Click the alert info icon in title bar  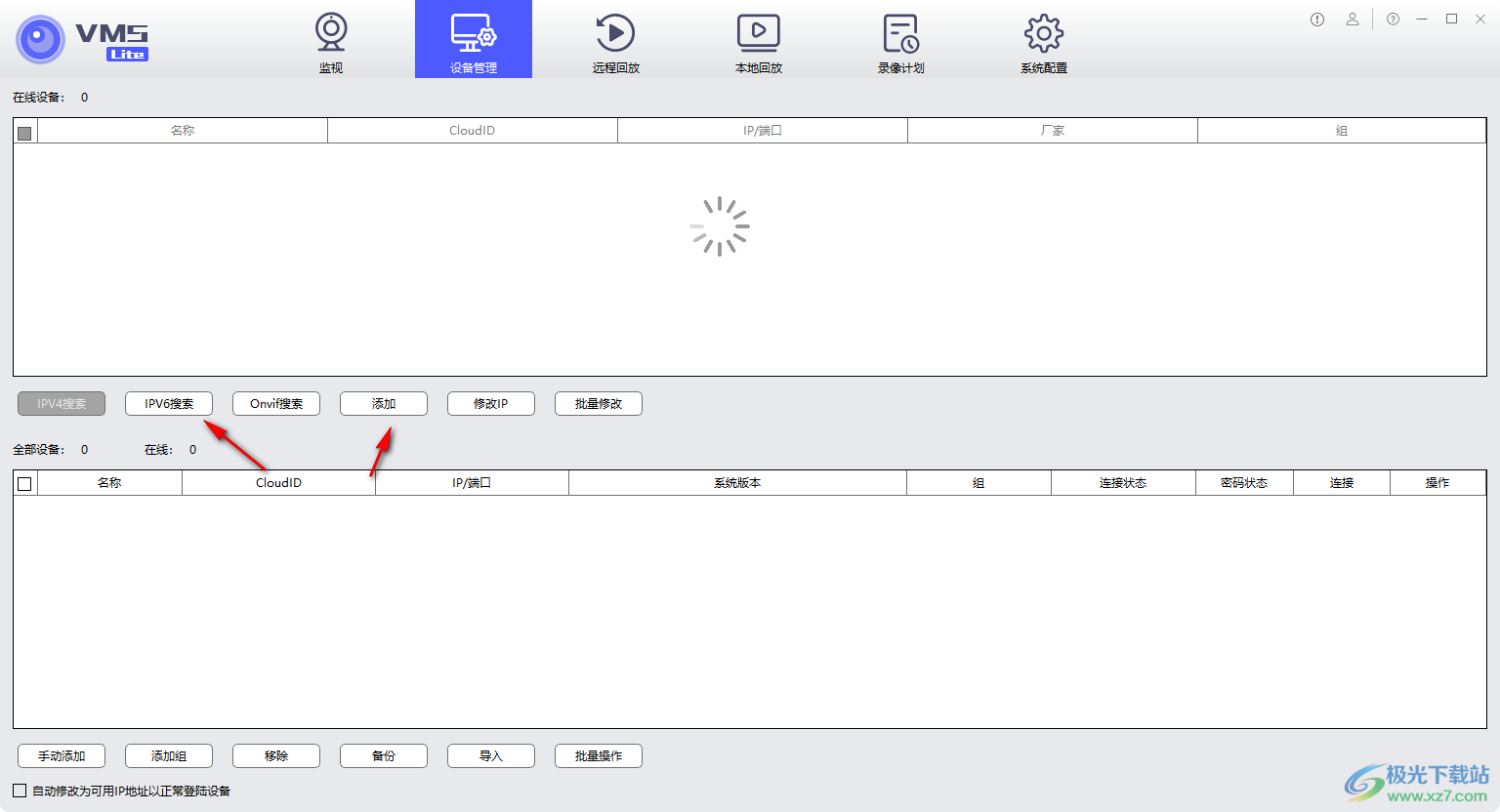click(1317, 20)
